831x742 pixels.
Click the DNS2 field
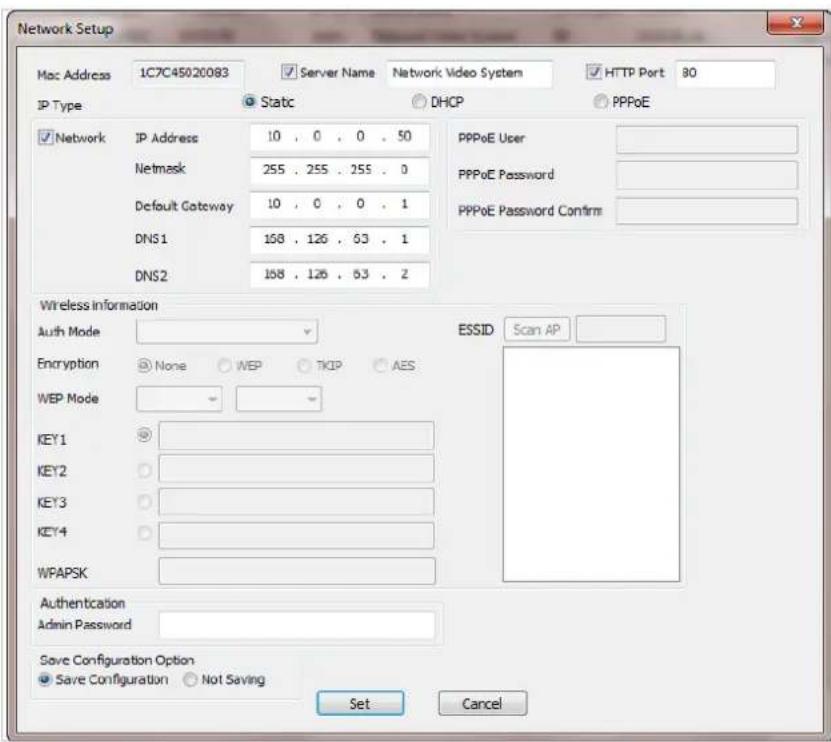click(x=340, y=275)
